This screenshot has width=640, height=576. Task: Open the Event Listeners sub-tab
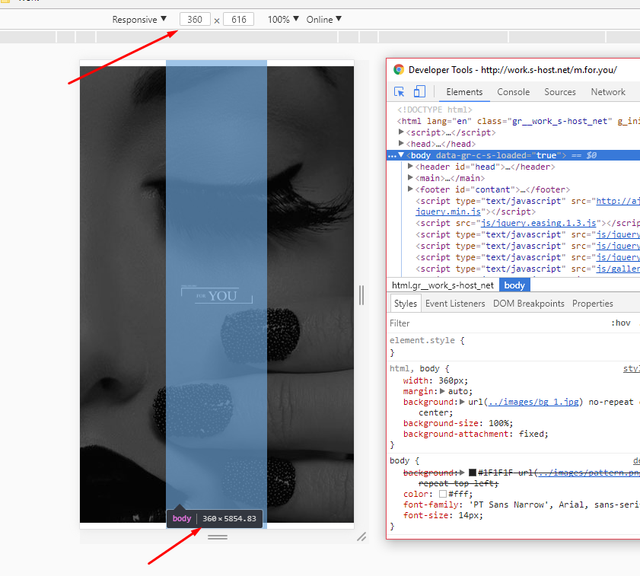[455, 304]
